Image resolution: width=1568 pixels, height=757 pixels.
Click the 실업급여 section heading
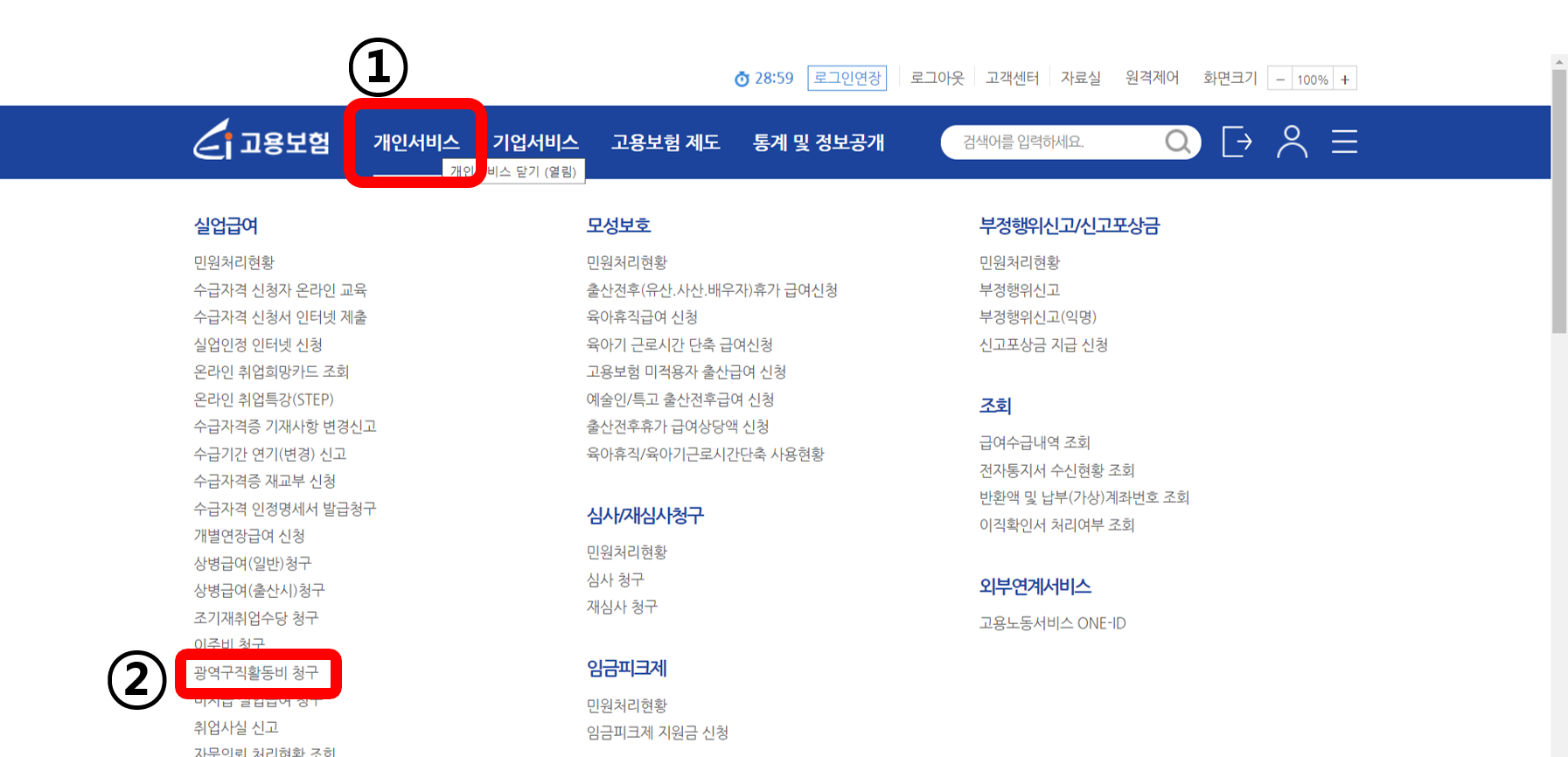226,226
